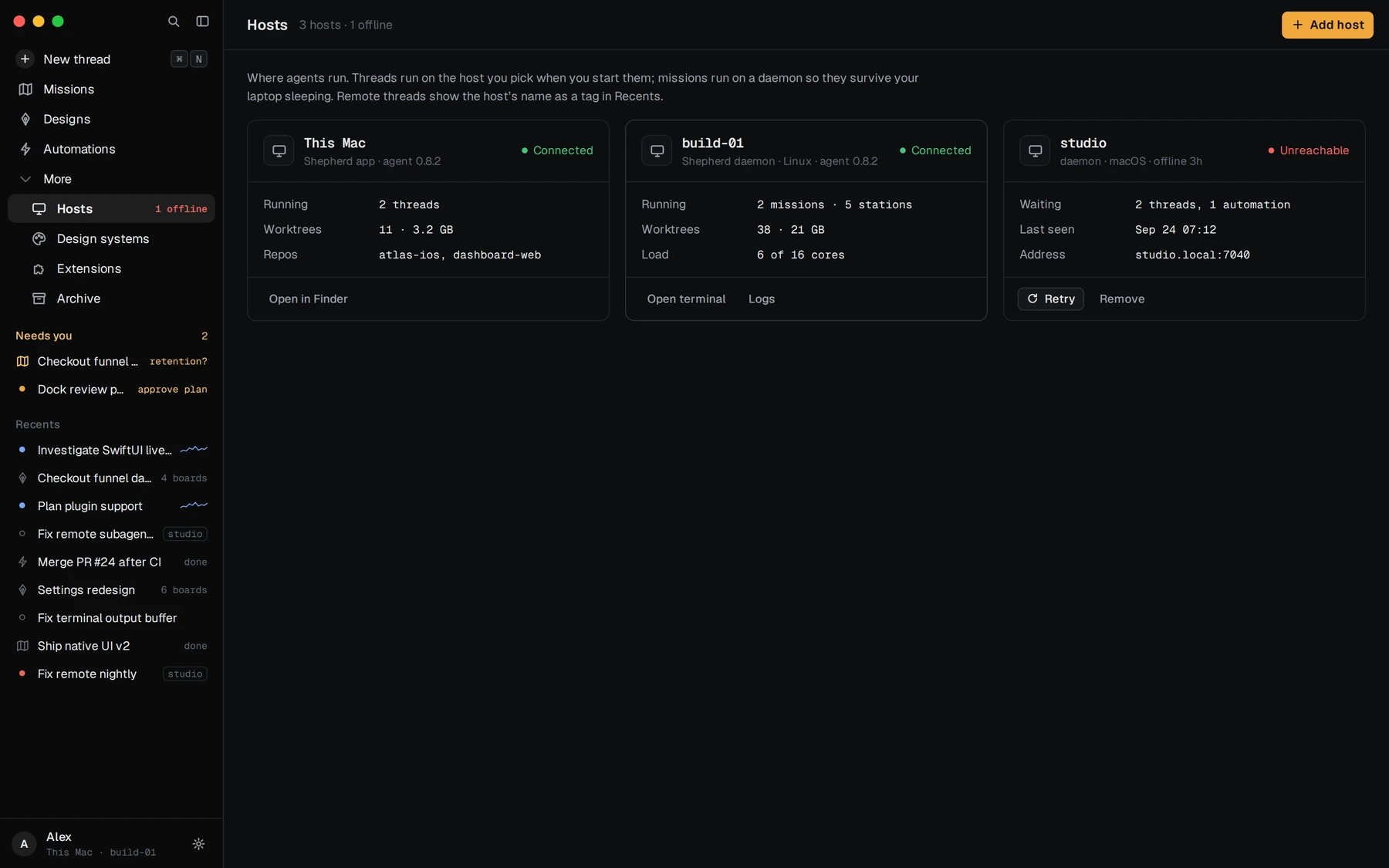Click the pen icon of Settings redesign
The image size is (1389, 868).
(x=22, y=590)
